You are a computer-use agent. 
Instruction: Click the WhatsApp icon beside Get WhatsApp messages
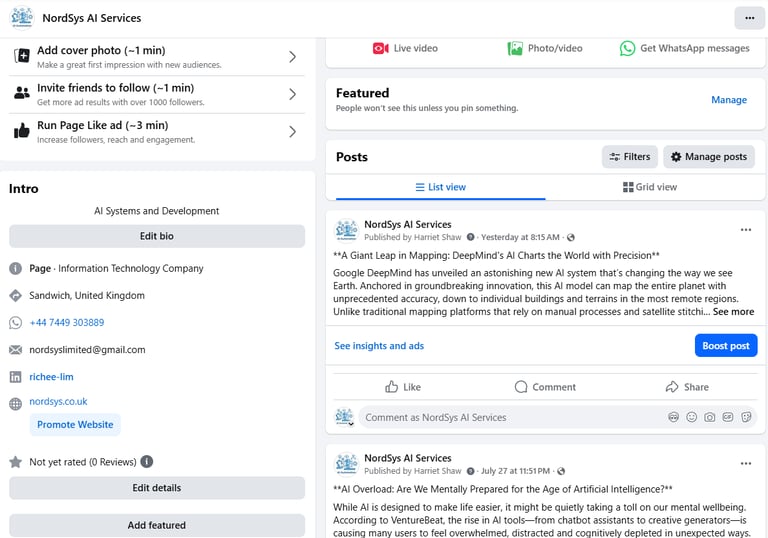tap(627, 49)
